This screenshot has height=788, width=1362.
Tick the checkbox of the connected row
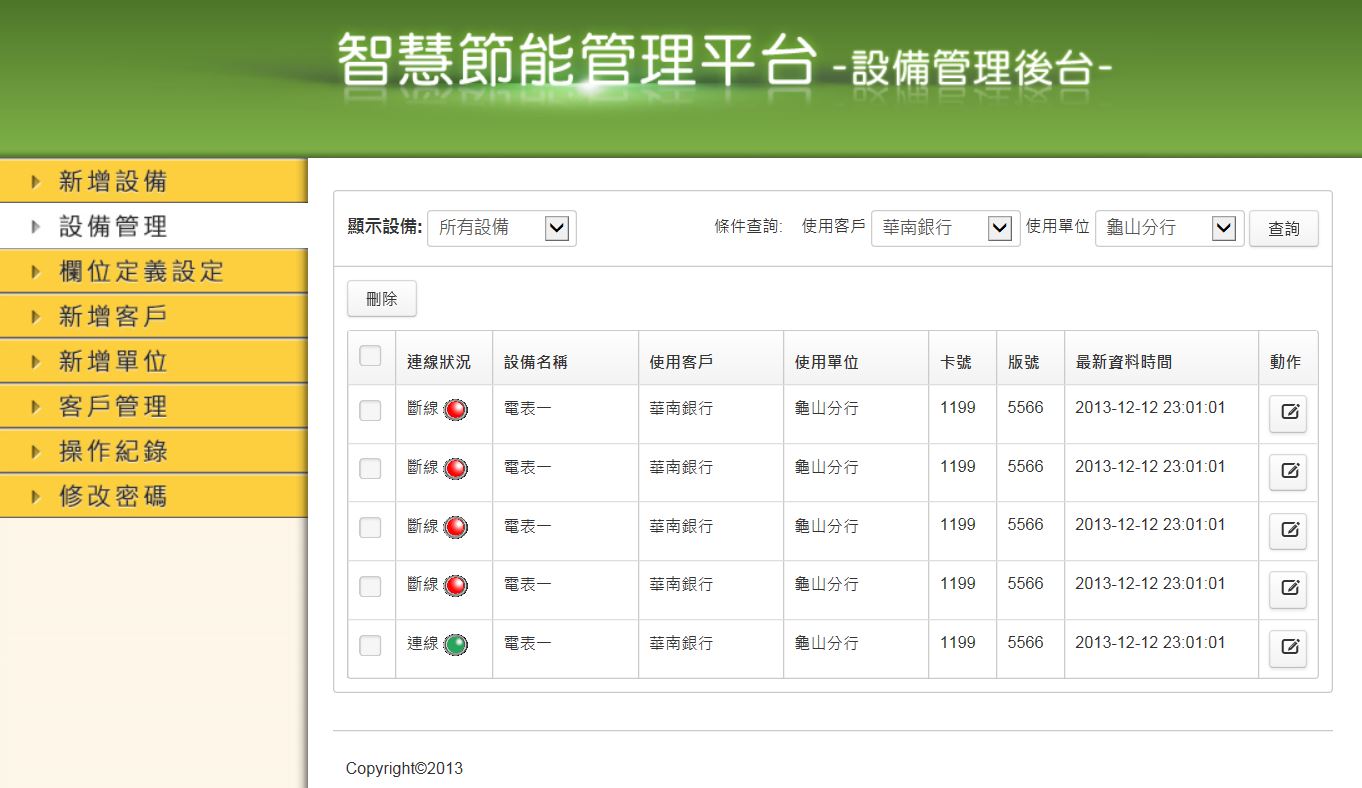tap(370, 645)
